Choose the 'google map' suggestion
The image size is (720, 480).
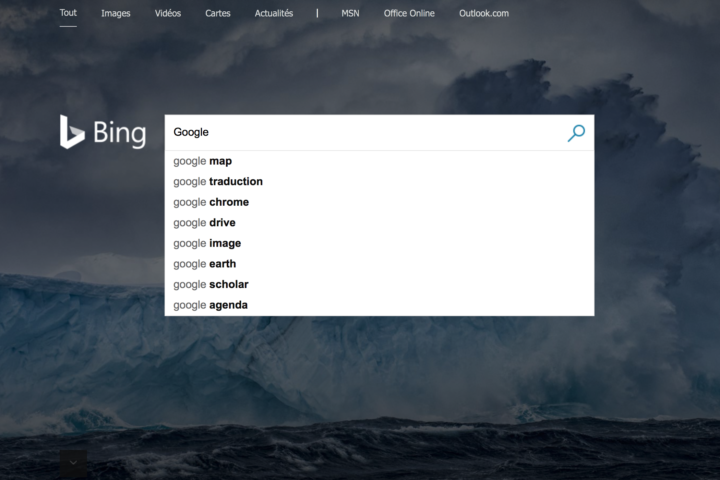pyautogui.click(x=379, y=161)
